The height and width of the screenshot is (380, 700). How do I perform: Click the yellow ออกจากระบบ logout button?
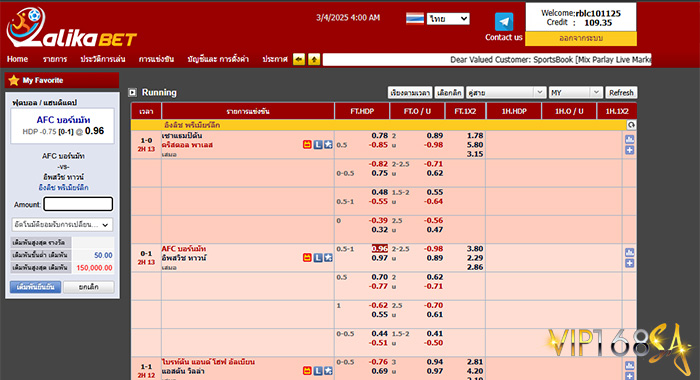(581, 38)
